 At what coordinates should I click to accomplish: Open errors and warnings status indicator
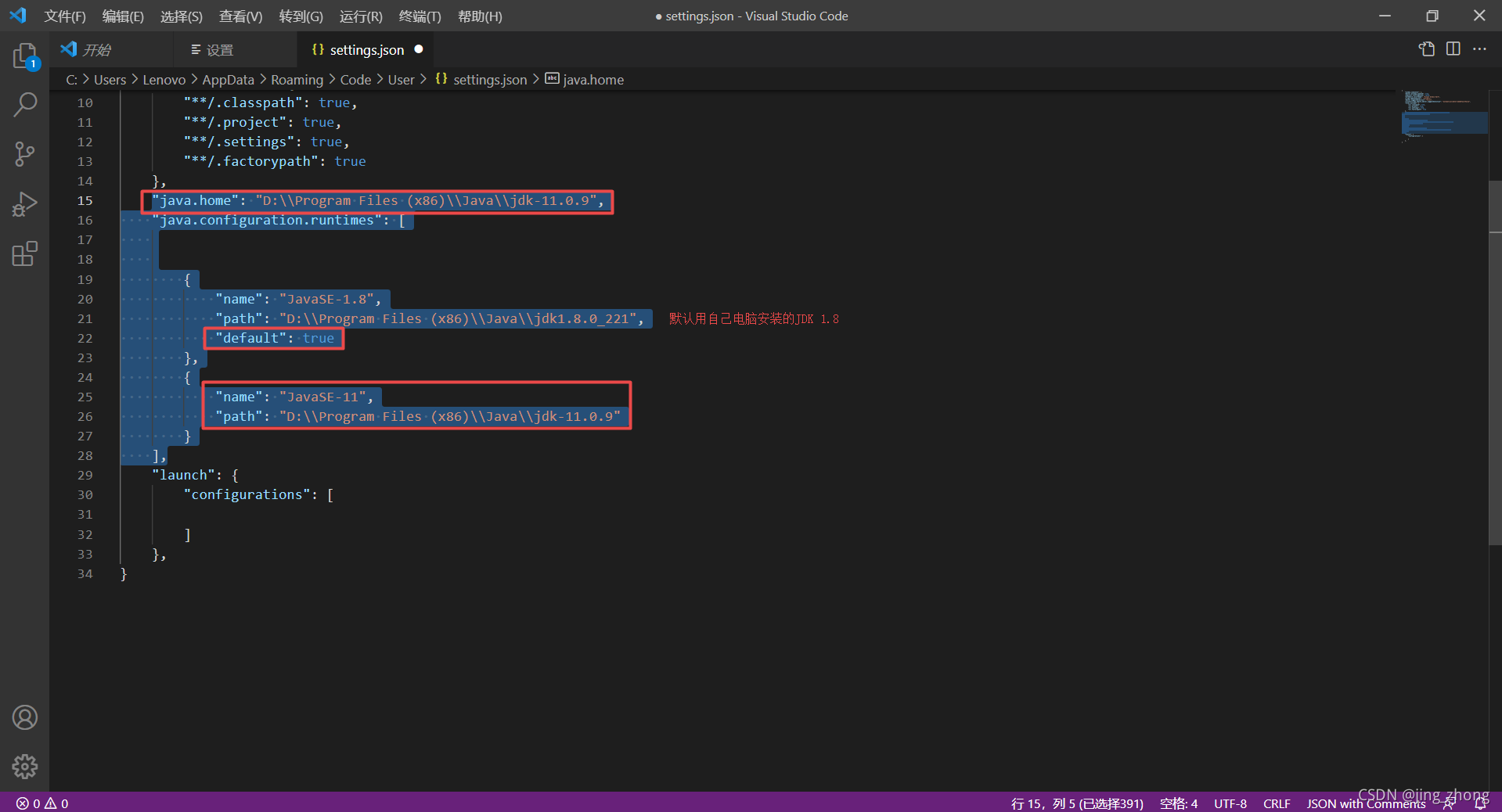pos(42,803)
